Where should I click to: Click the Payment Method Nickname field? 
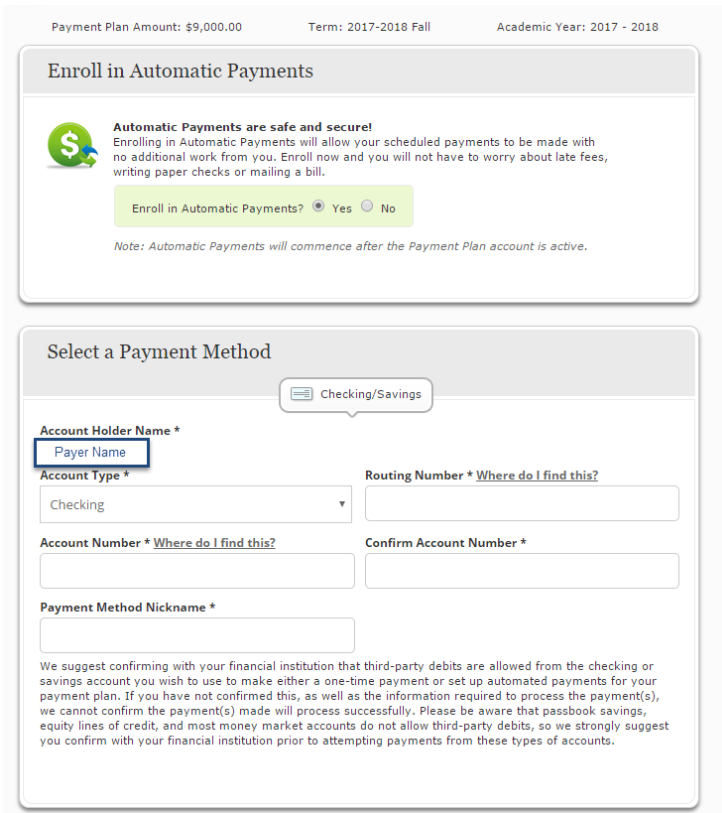pyautogui.click(x=197, y=635)
